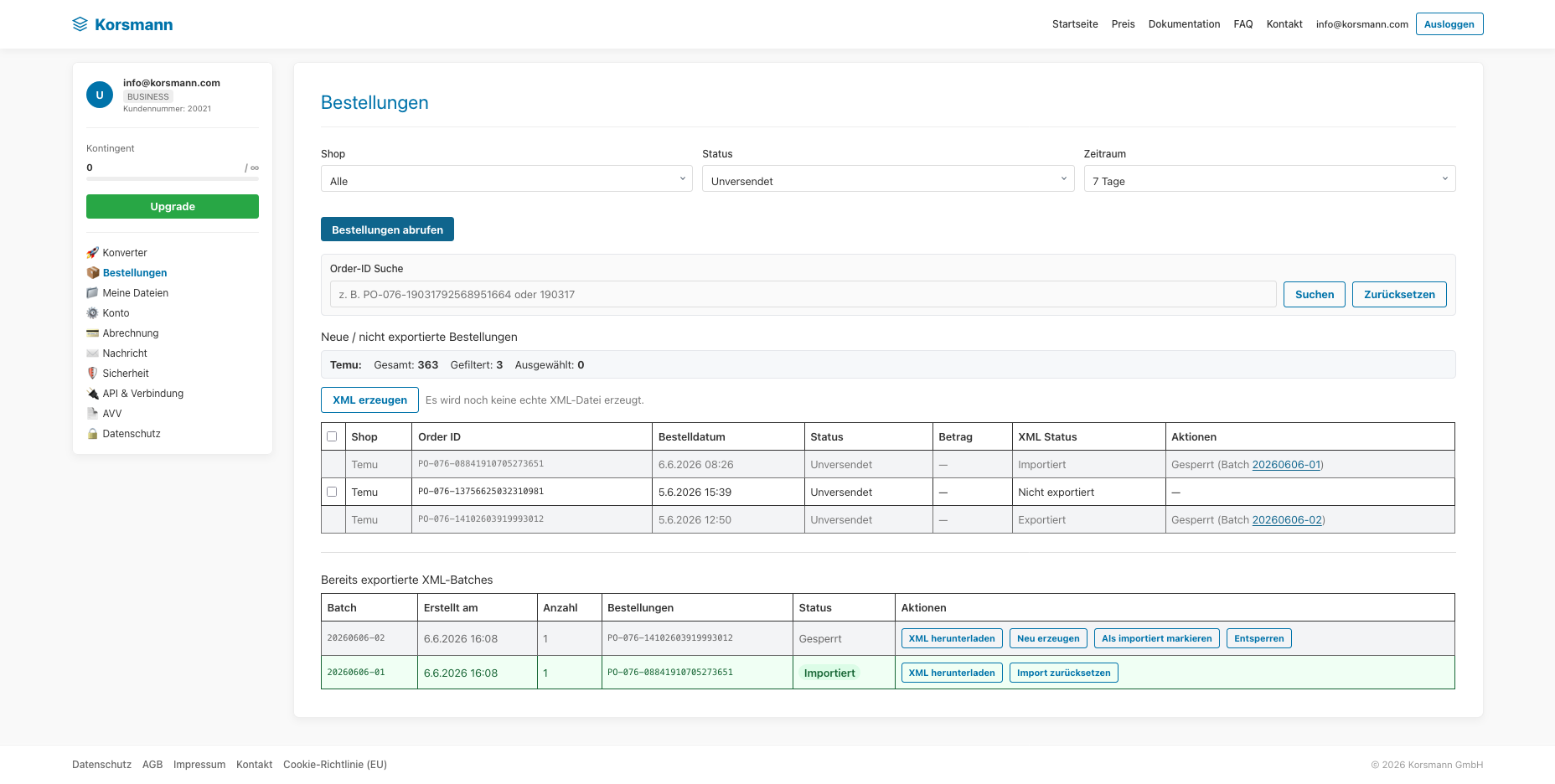The image size is (1555, 784).
Task: Open batch link 20260606-01 in the orders table
Action: (1286, 465)
